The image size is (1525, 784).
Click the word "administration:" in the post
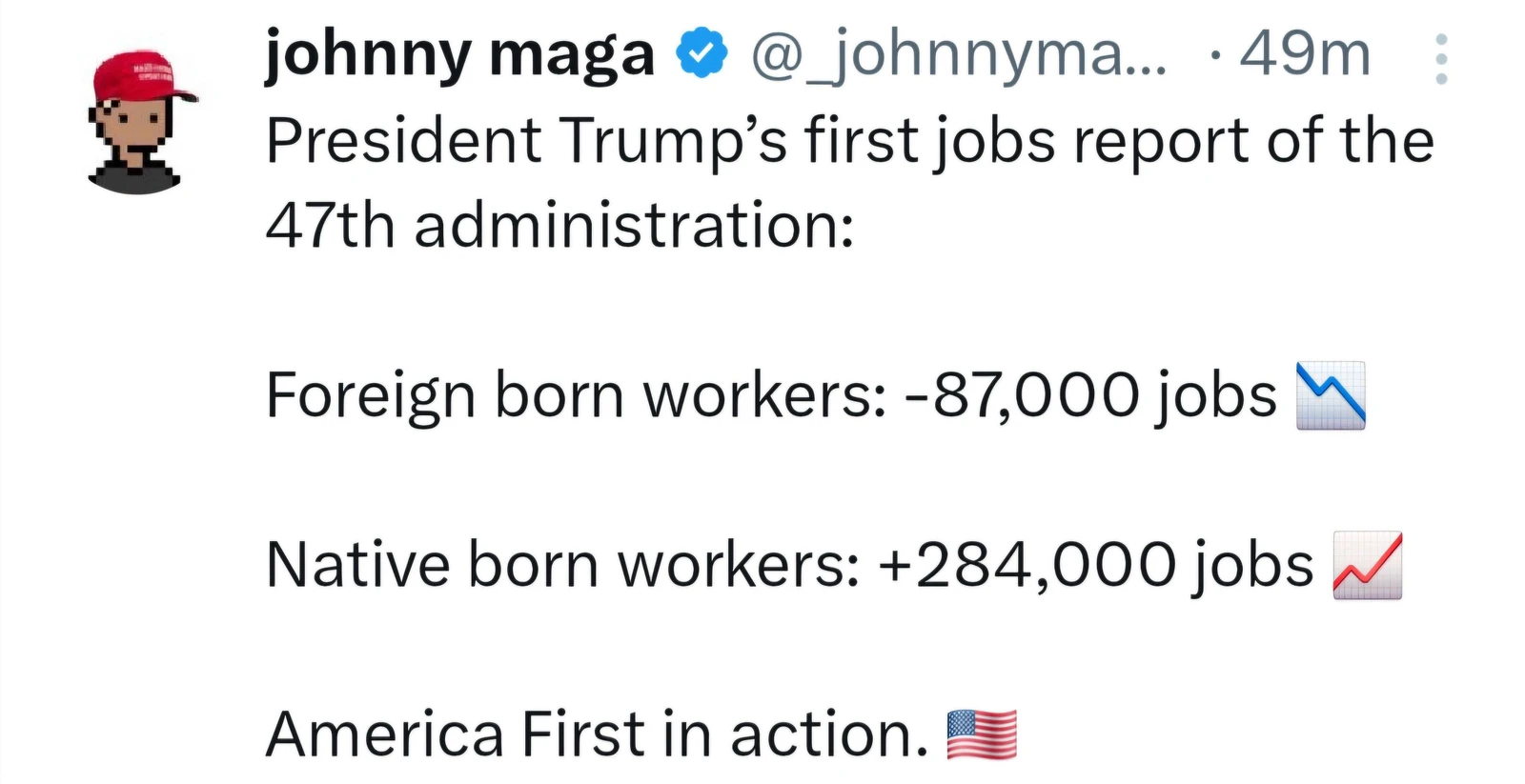click(634, 226)
